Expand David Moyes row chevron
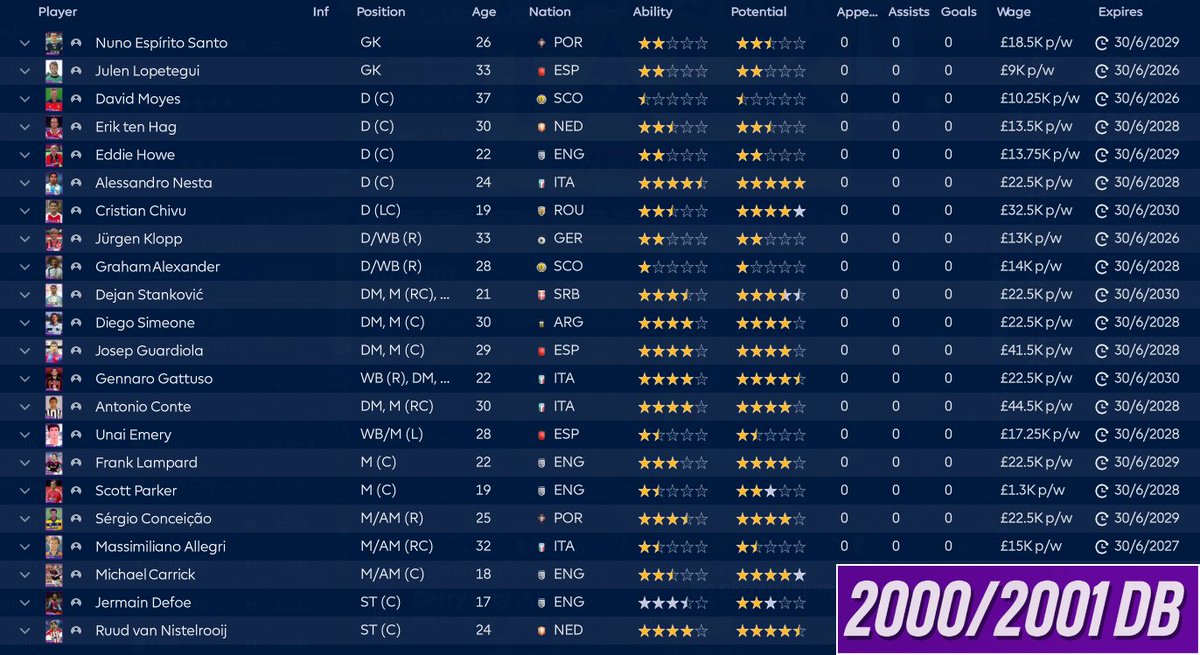1200x655 pixels. point(24,99)
